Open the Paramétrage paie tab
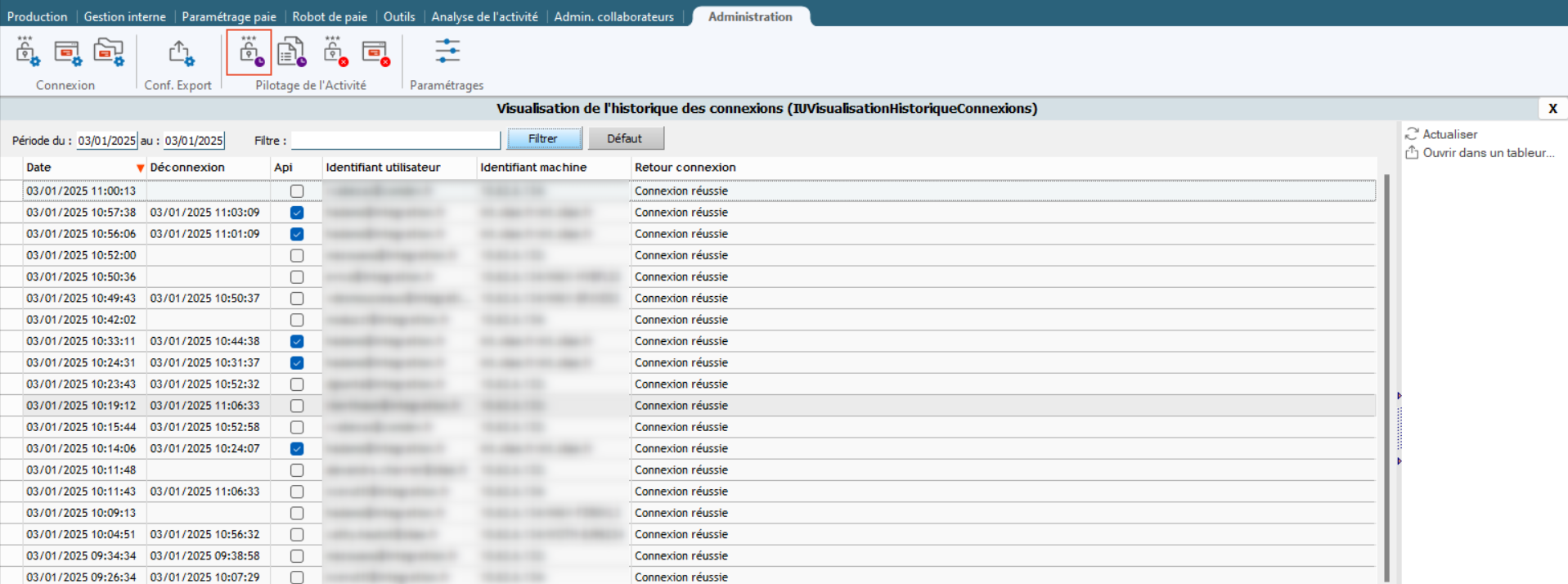 point(229,16)
